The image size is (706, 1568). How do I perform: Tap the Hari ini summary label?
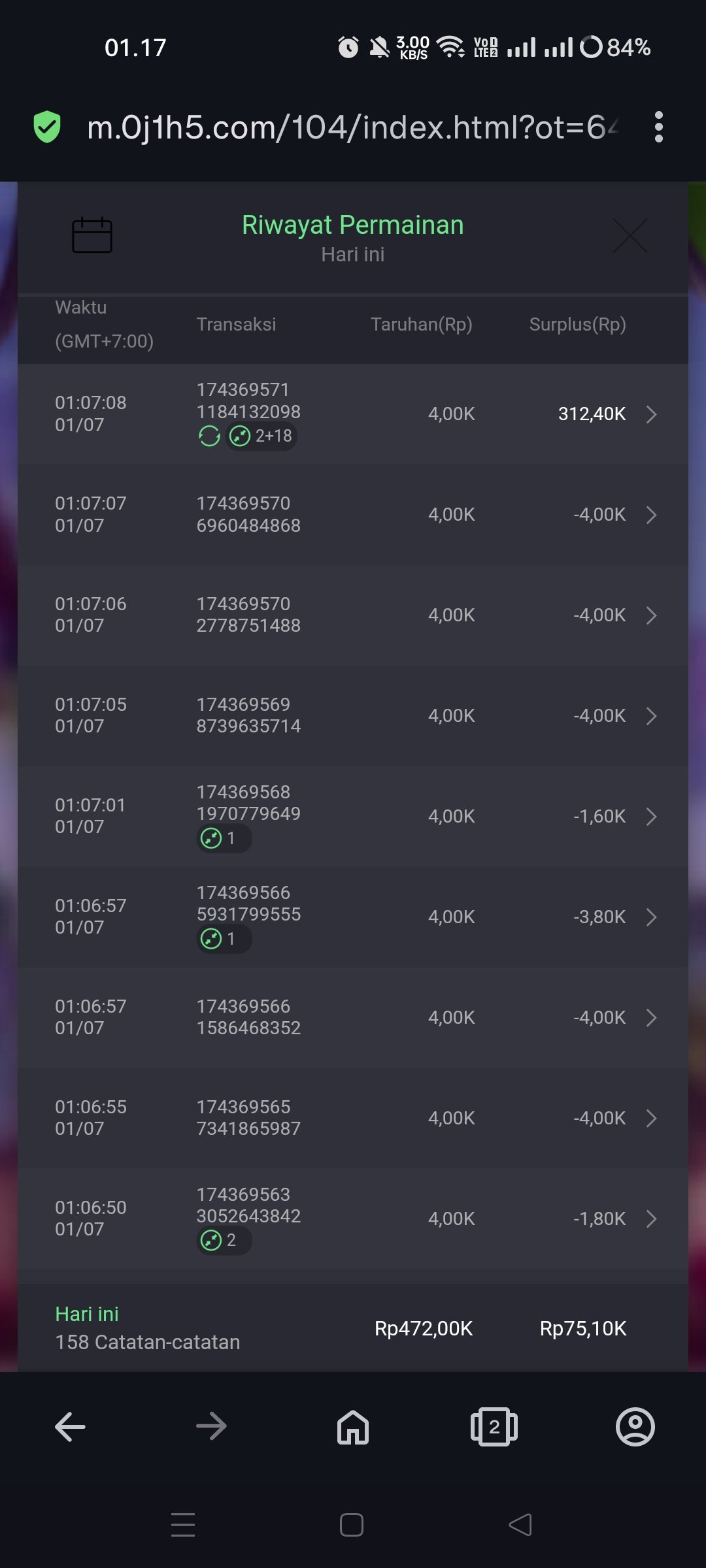[87, 1314]
